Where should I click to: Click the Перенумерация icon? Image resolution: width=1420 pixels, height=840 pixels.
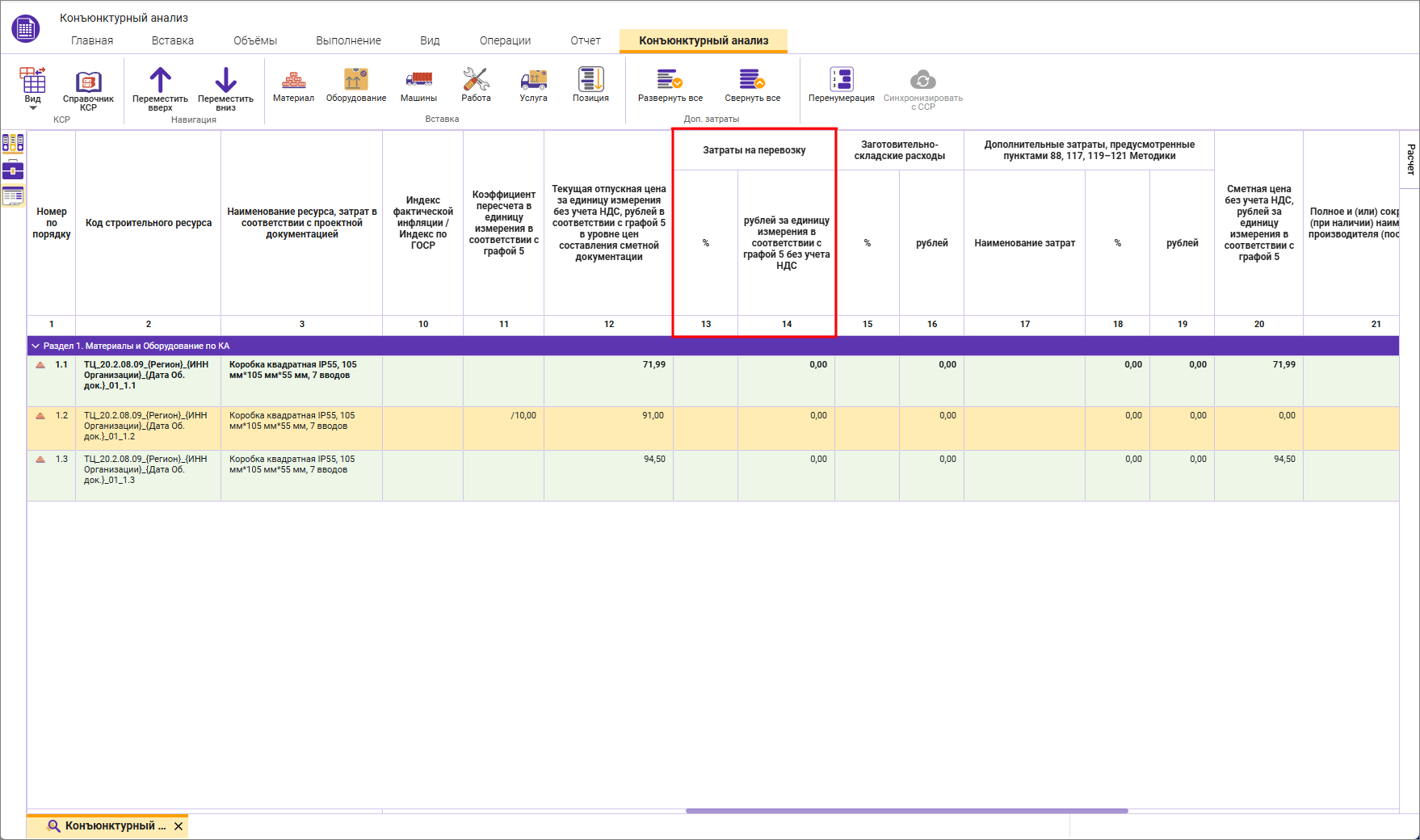842,80
